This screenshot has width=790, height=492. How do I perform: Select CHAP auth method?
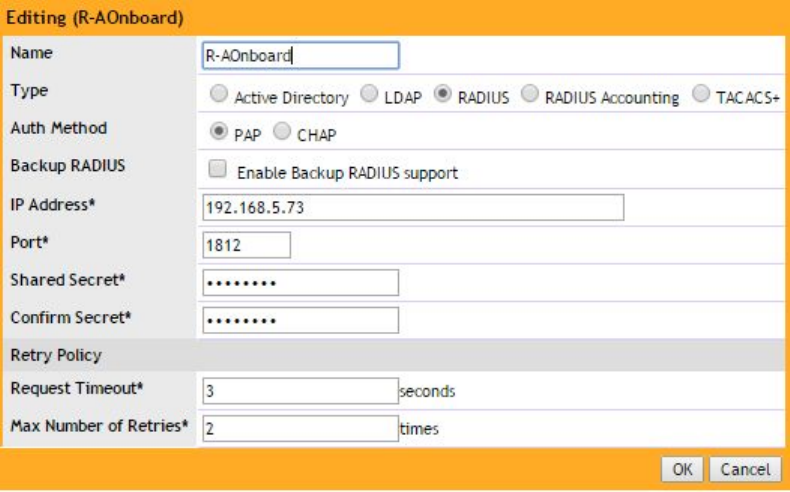coord(282,131)
